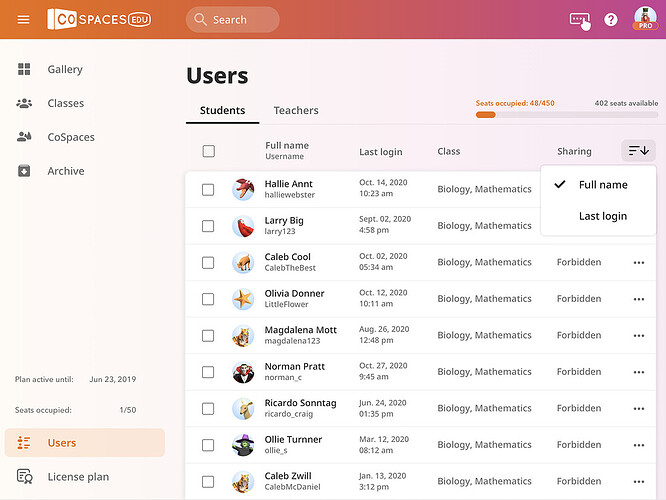Tick Magdalena Mott's checkbox
The height and width of the screenshot is (500, 666).
[x=208, y=336]
